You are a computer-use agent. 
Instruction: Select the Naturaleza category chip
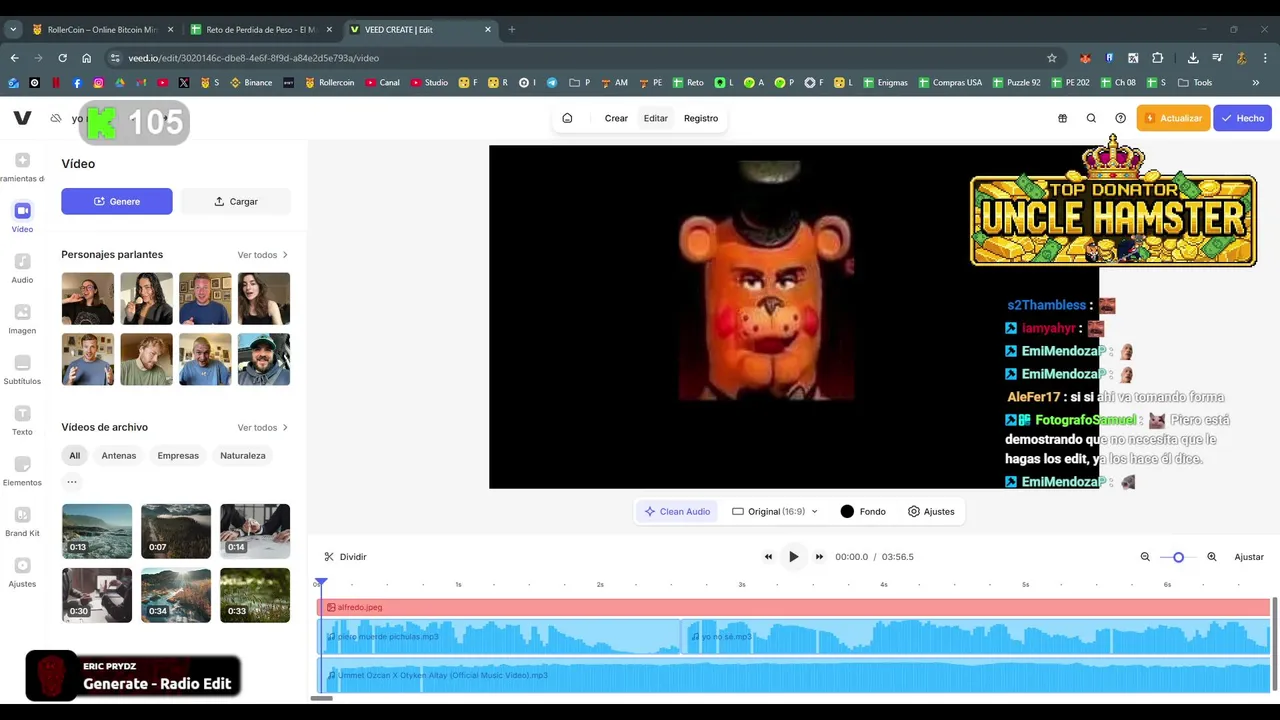(x=243, y=455)
